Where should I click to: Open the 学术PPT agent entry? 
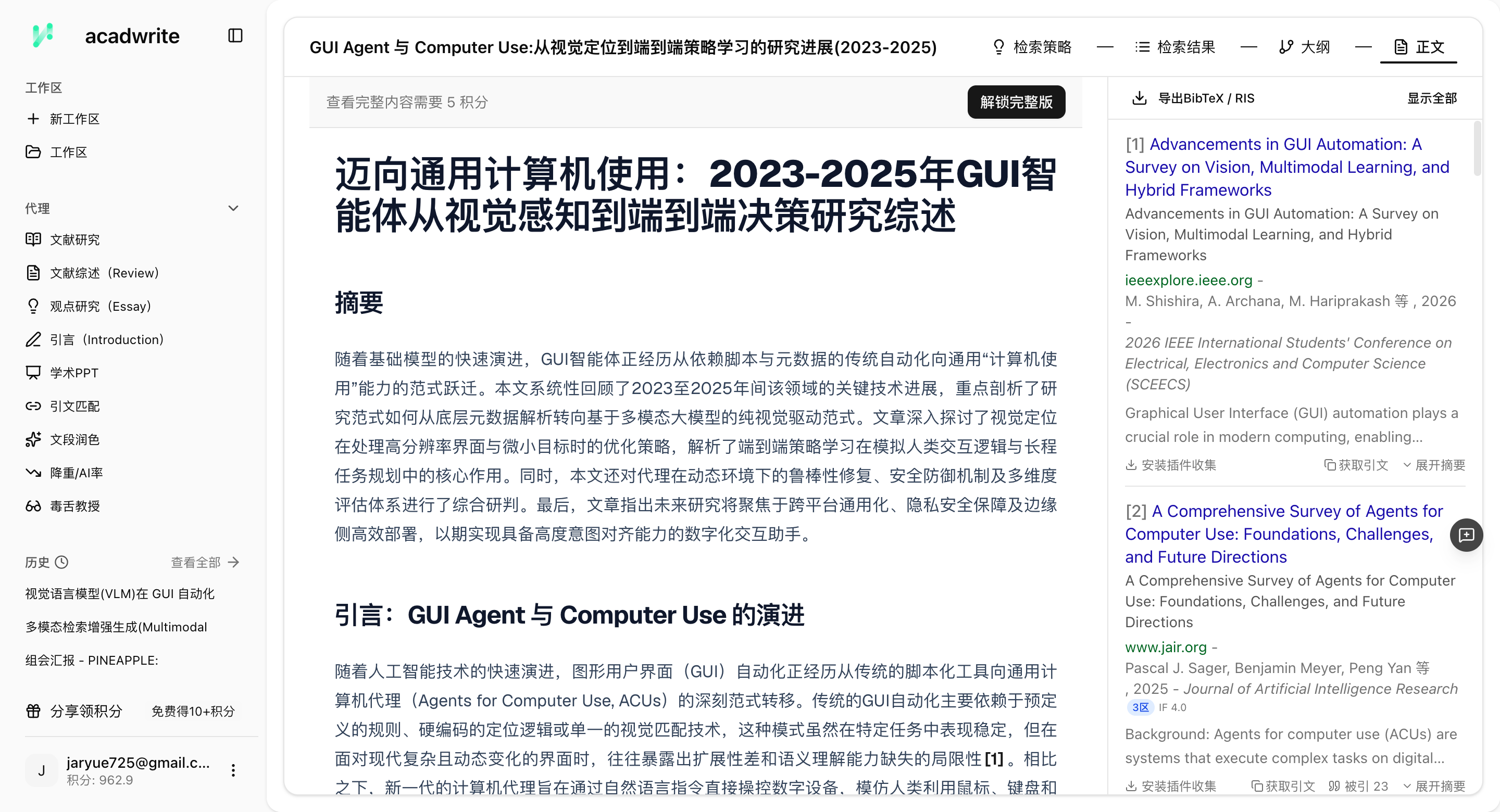click(63, 373)
